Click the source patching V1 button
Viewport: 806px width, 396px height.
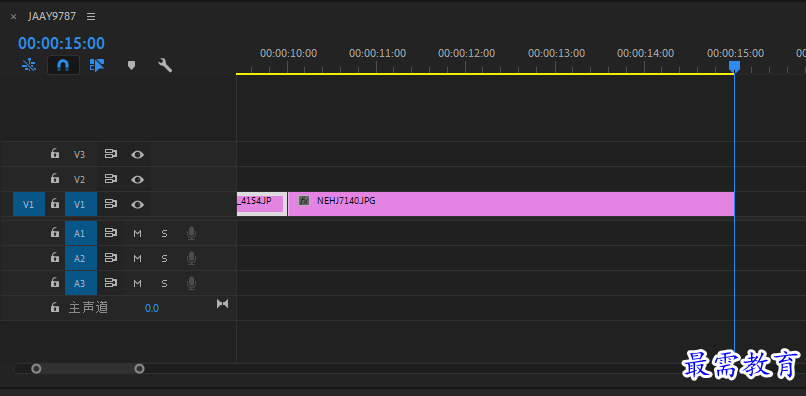point(29,205)
